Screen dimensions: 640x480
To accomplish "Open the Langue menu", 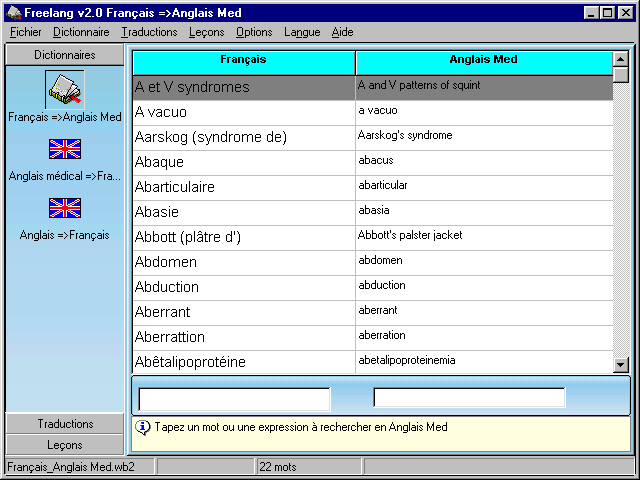I will click(x=302, y=32).
